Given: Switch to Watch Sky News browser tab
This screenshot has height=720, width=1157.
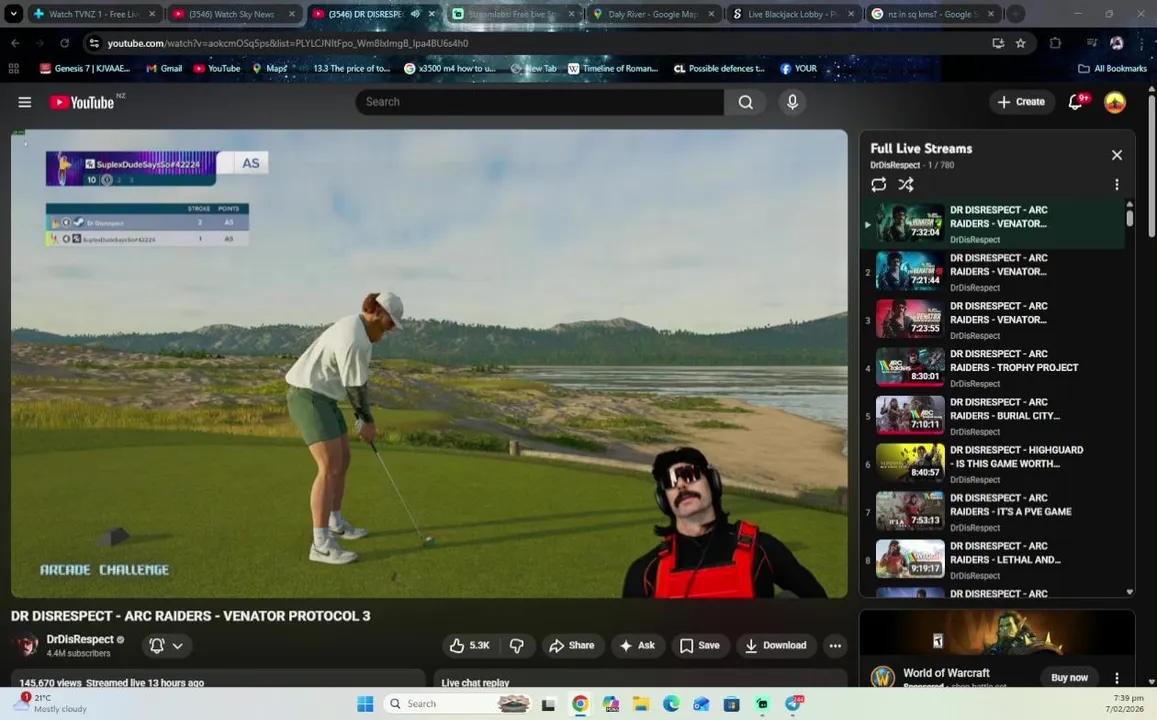Looking at the screenshot, I should click(234, 14).
